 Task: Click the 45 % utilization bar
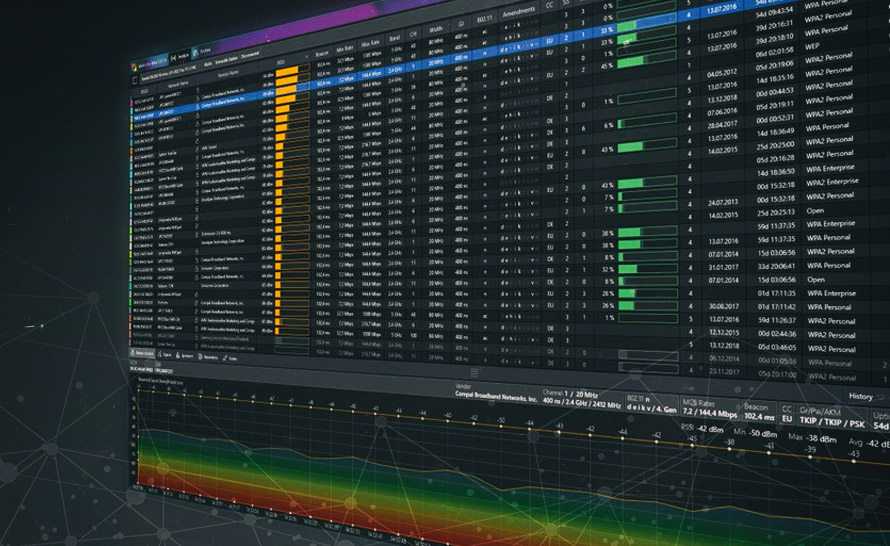646,60
